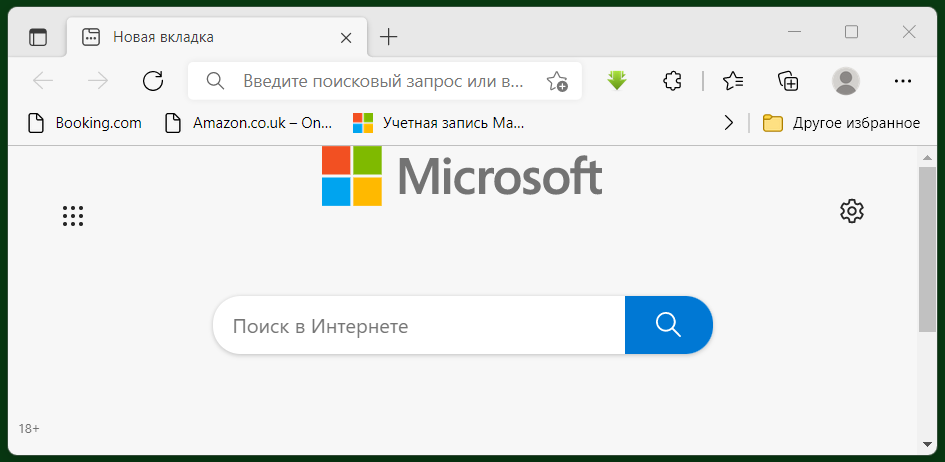Expand hidden favorites bar chevron
Screen dimensions: 945x462
pyautogui.click(x=729, y=123)
